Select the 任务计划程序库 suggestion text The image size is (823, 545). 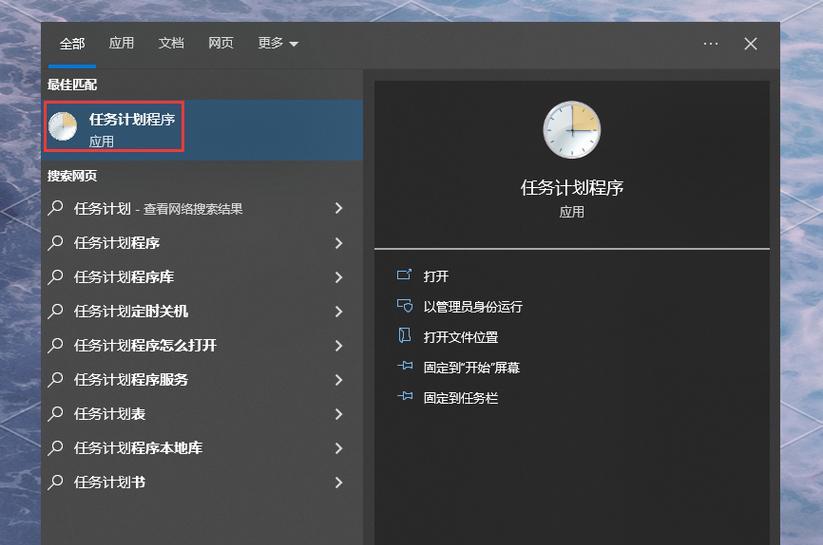[123, 277]
